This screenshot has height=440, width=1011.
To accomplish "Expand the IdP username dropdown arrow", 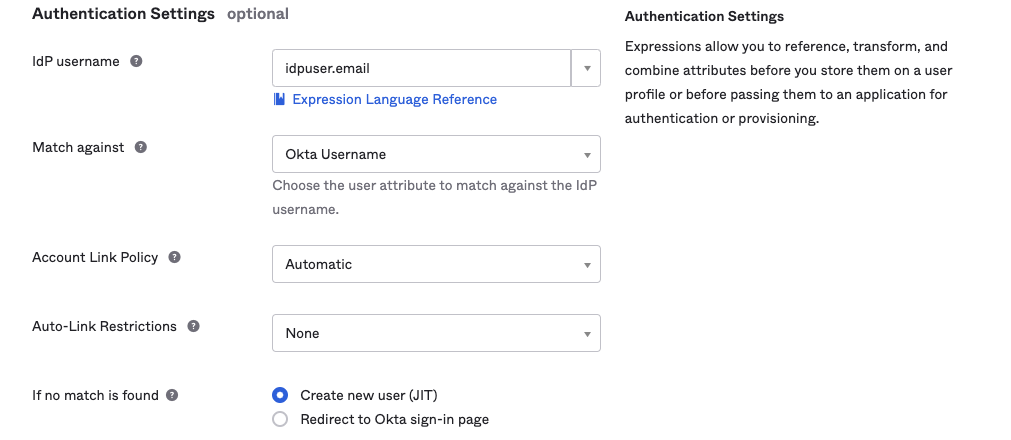I will (586, 69).
